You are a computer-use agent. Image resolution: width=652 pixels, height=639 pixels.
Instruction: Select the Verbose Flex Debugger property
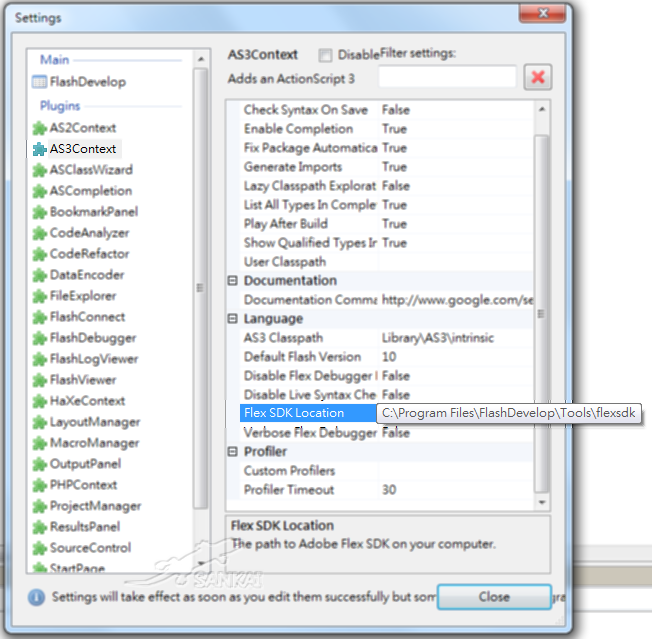pyautogui.click(x=310, y=433)
